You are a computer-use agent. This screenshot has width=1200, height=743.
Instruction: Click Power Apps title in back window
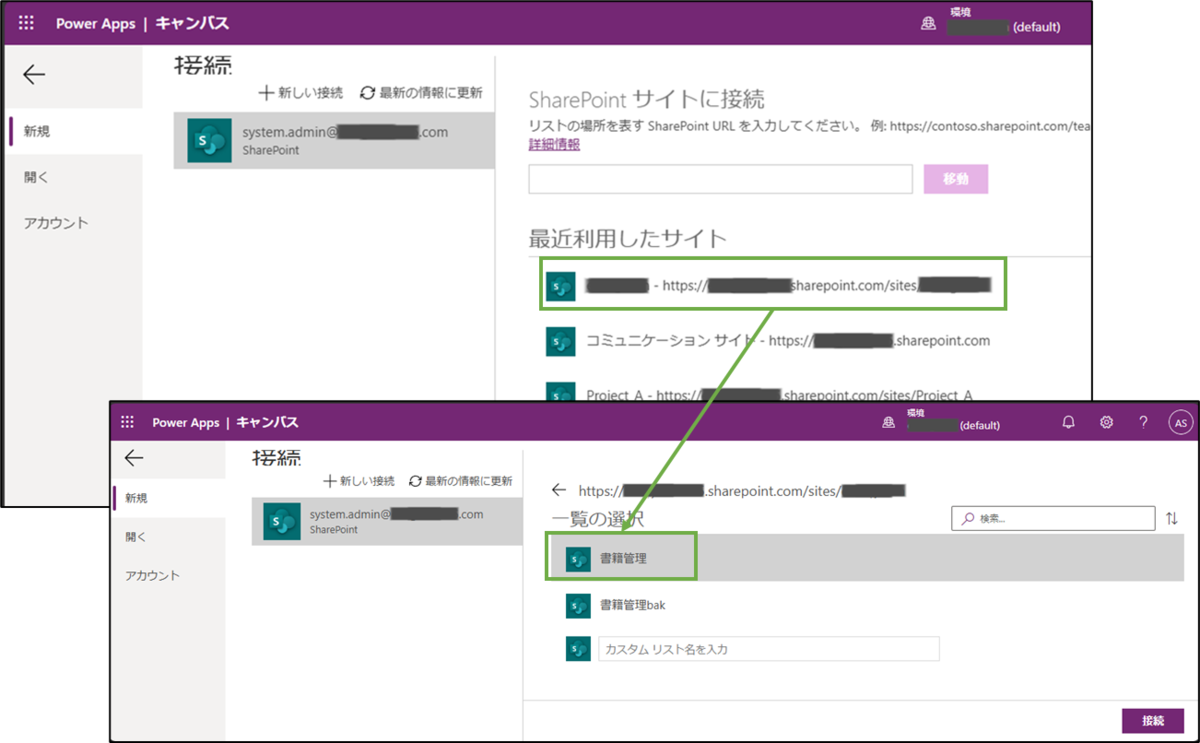click(x=96, y=24)
